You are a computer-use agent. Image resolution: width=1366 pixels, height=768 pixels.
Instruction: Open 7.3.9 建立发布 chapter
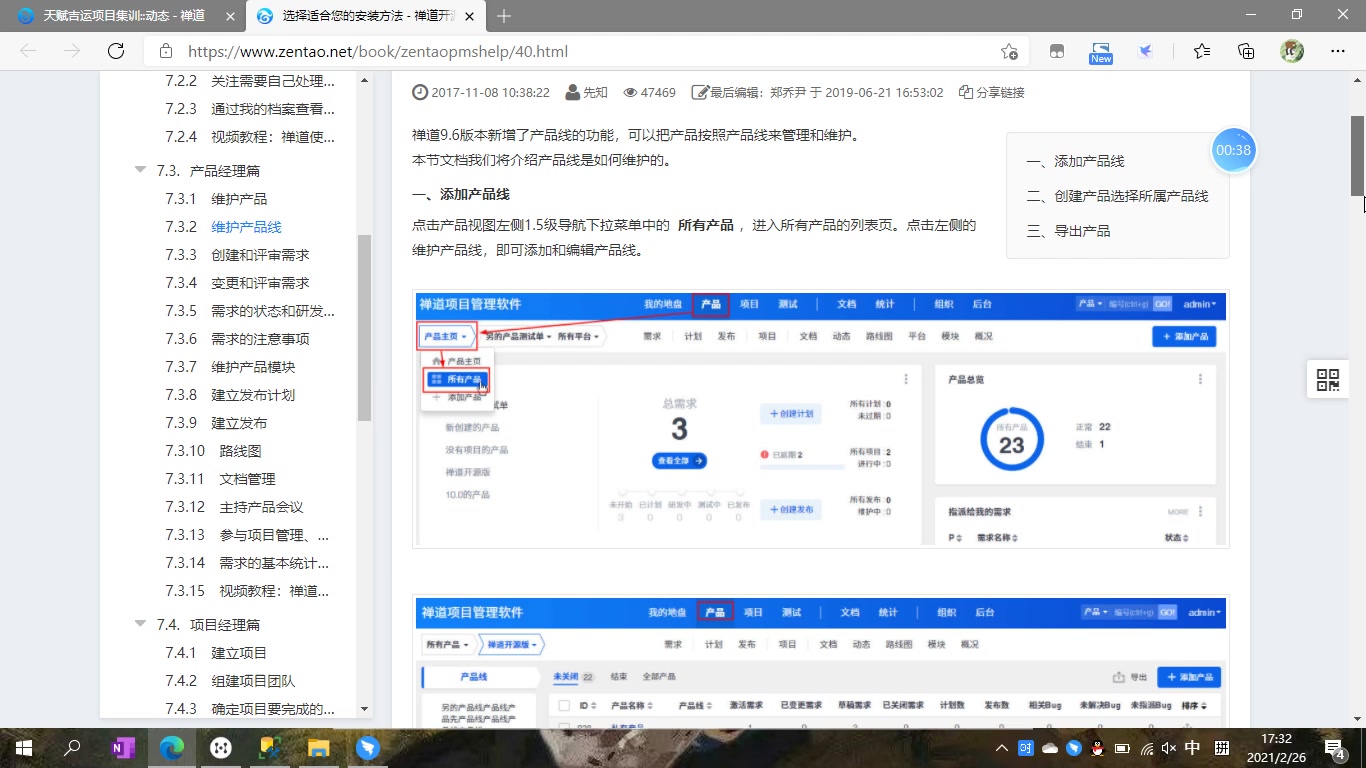[x=216, y=423]
